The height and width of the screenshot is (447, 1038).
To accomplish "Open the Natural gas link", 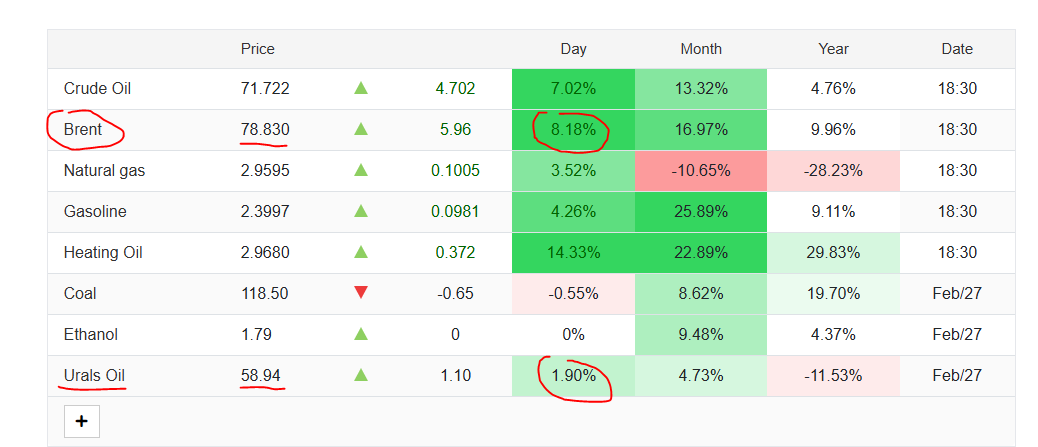I will point(104,171).
